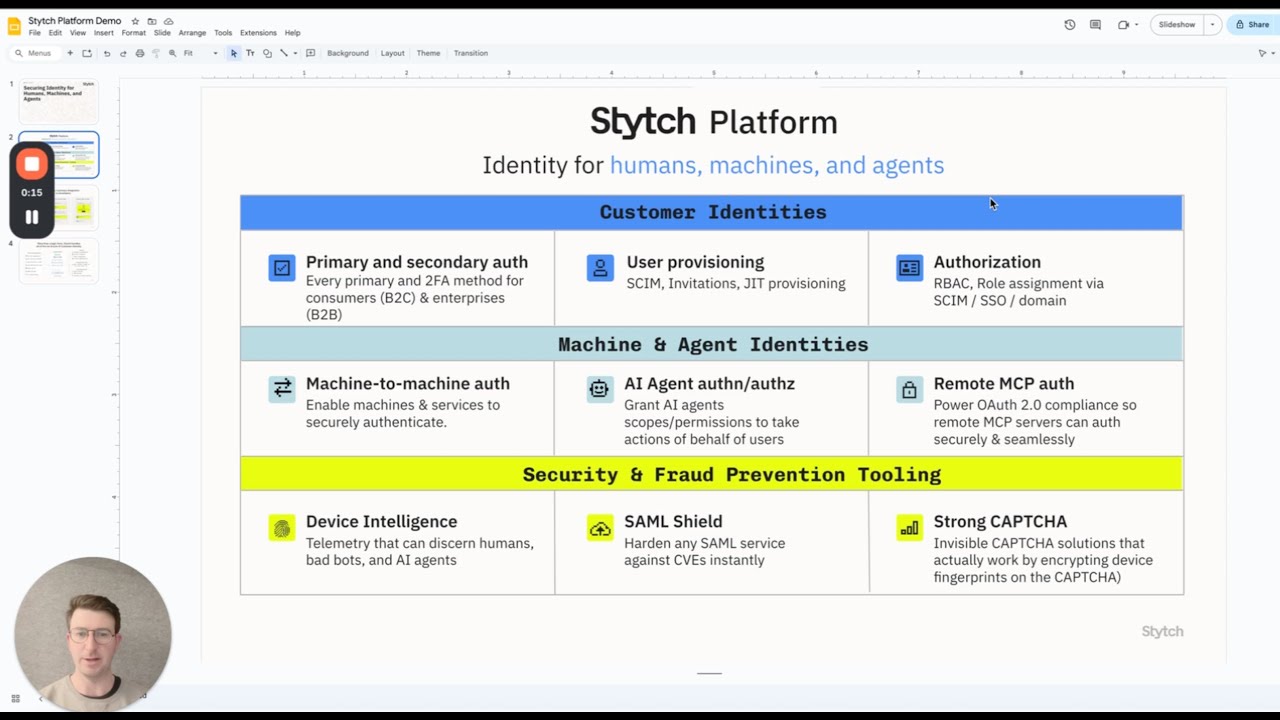The image size is (1280, 720).
Task: Select the robot icon beside AI Agent authn/authz
Action: click(599, 389)
